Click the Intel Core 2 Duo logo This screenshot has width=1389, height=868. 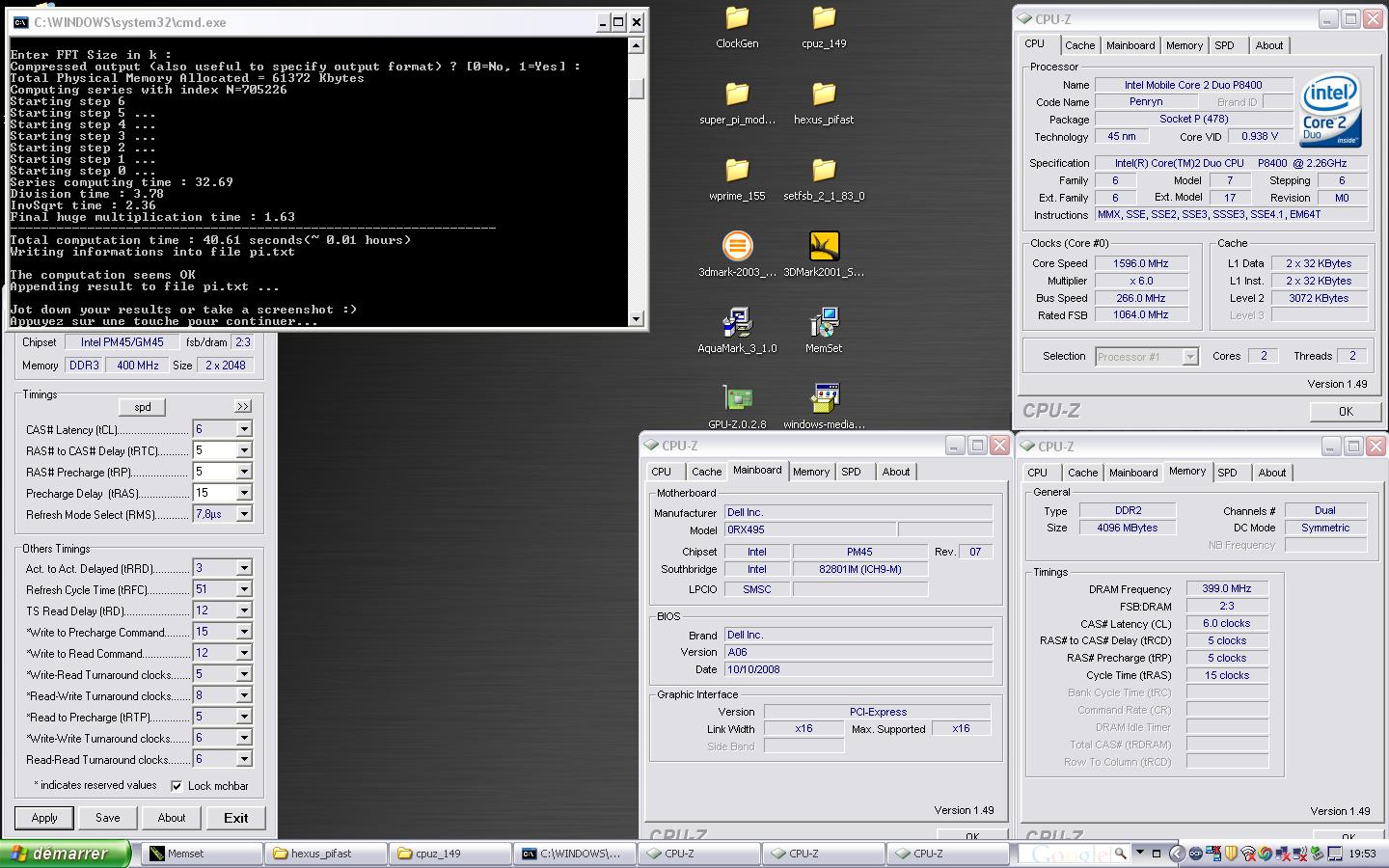tap(1331, 111)
